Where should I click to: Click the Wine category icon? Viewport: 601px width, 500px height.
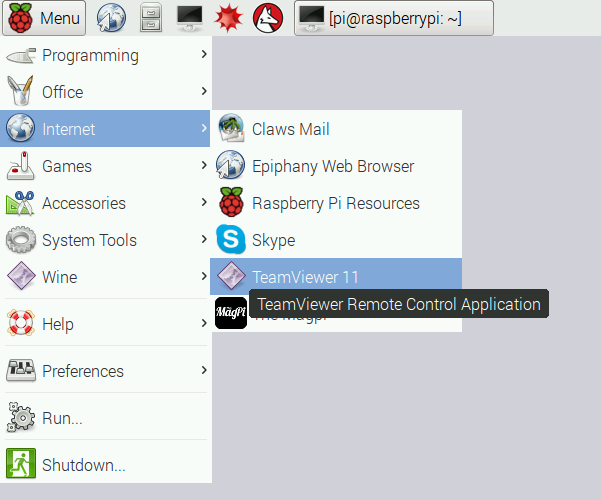tap(21, 276)
